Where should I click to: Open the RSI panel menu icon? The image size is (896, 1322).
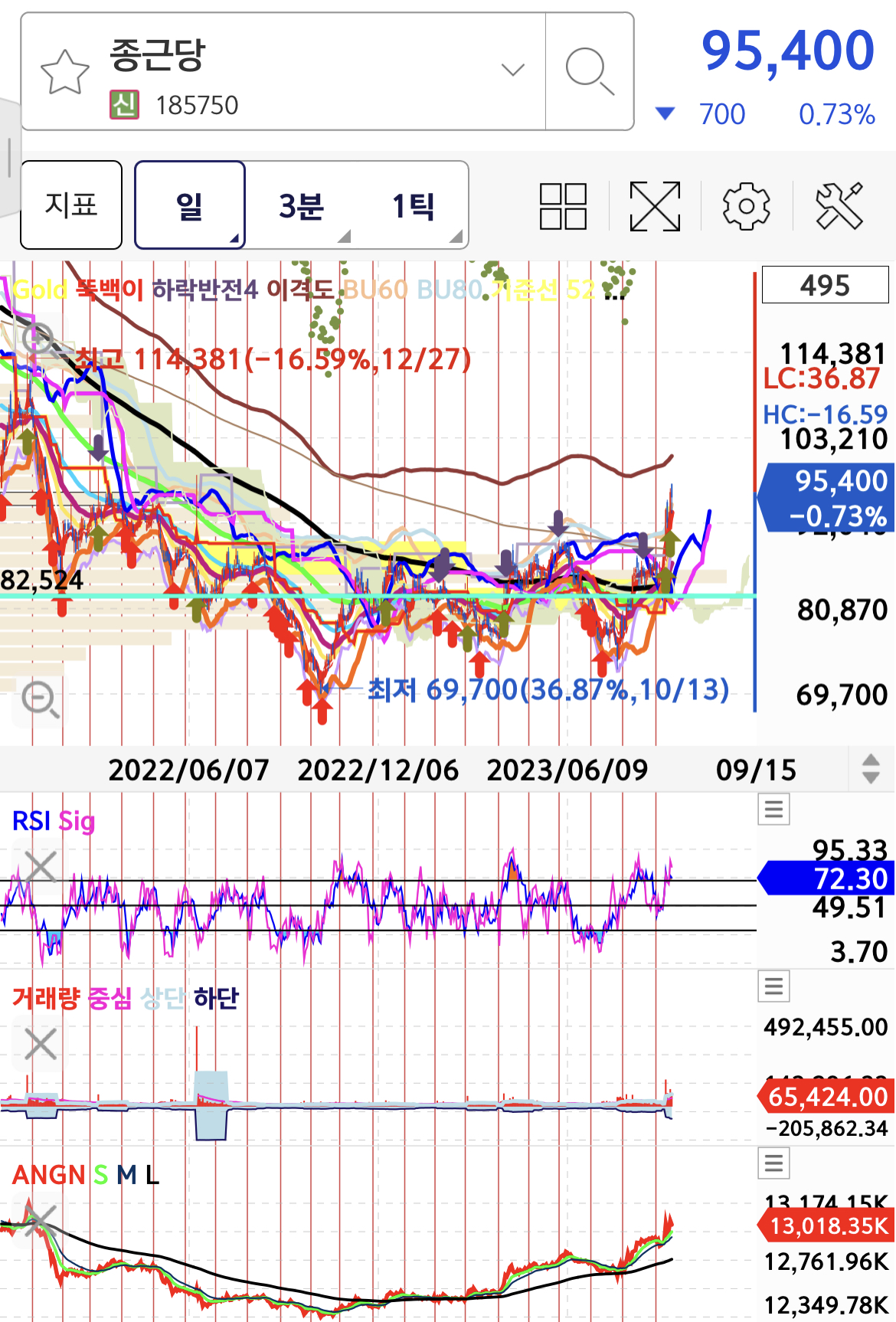[773, 809]
